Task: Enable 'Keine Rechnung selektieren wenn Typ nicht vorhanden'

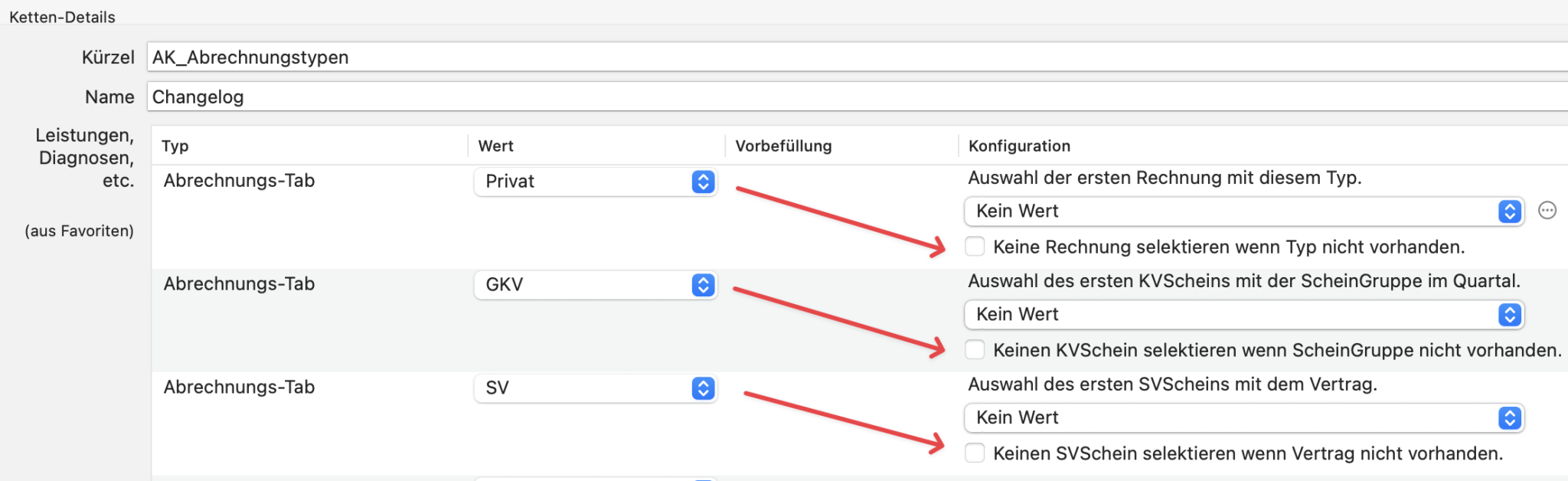Action: [x=975, y=247]
